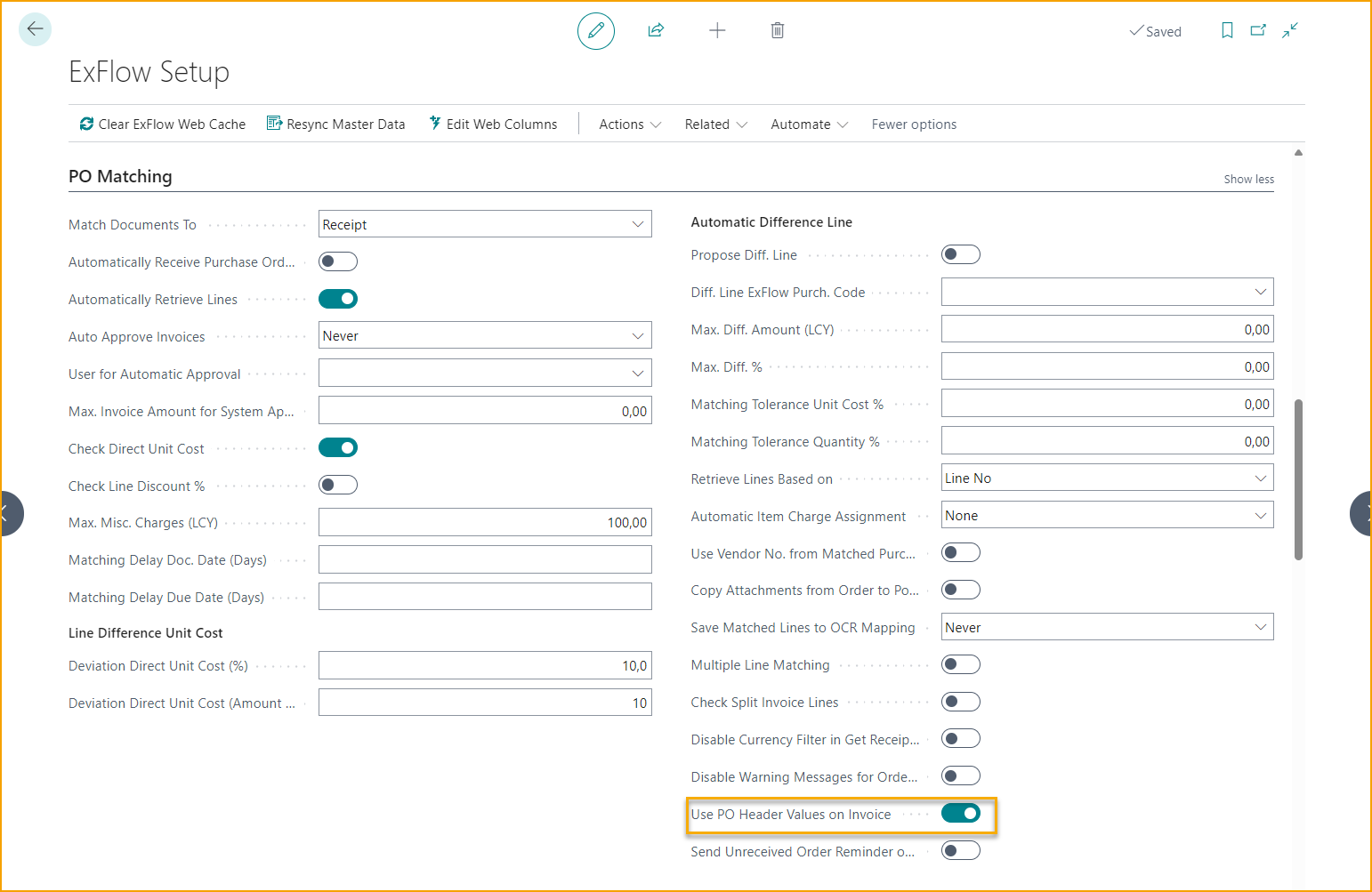1372x892 pixels.
Task: Click Max. Invoice Amount for System Approval field
Action: [x=485, y=410]
